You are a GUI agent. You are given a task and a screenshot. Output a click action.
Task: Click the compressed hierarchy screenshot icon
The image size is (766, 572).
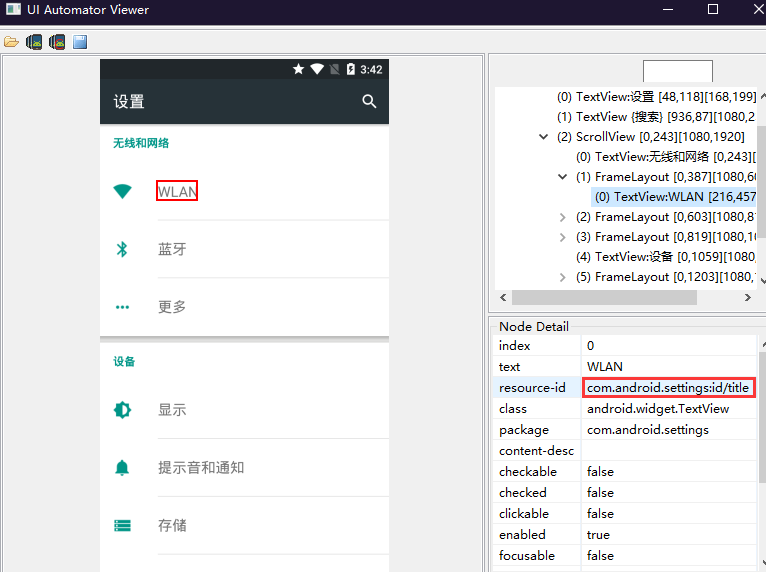(57, 42)
